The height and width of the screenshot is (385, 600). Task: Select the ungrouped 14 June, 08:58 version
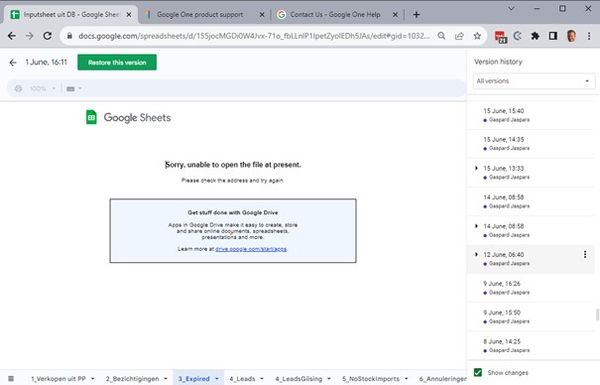tap(531, 201)
